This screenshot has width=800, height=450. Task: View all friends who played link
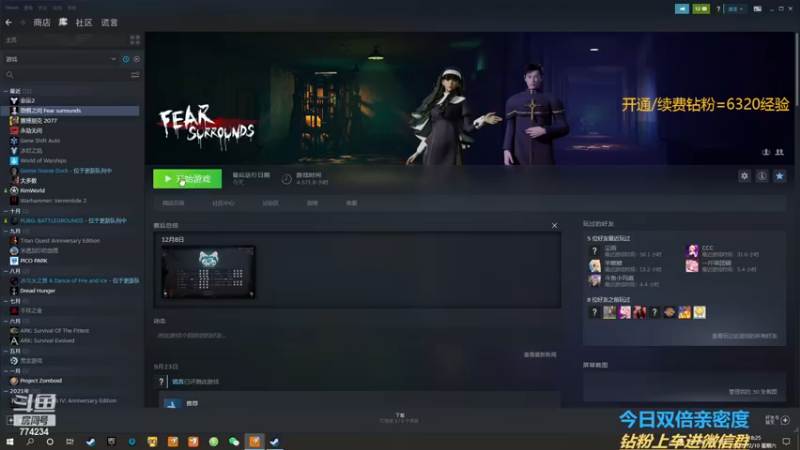coord(744,336)
